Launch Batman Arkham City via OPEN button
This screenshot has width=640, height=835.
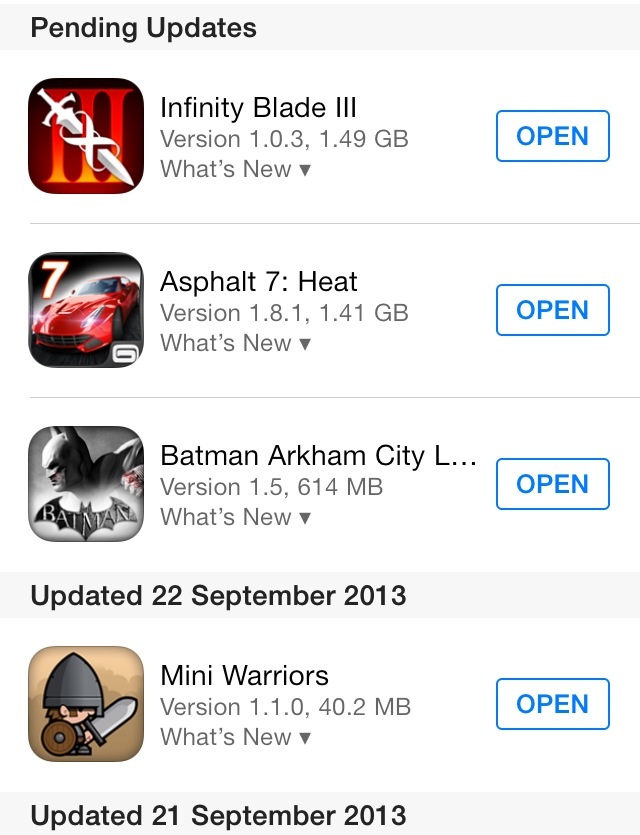(x=553, y=484)
